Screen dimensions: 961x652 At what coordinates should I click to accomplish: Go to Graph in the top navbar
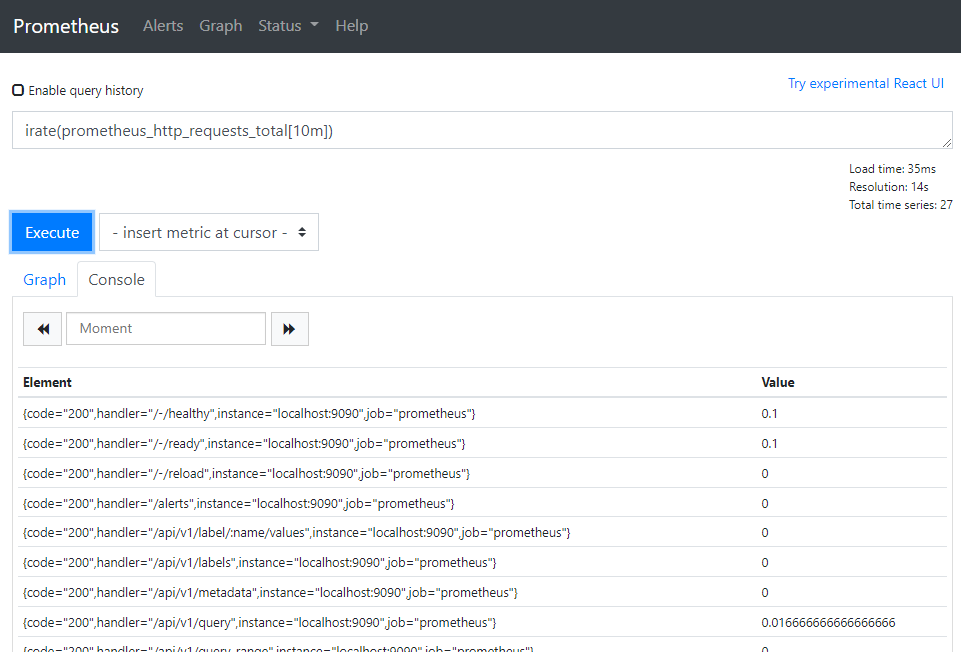coord(220,26)
